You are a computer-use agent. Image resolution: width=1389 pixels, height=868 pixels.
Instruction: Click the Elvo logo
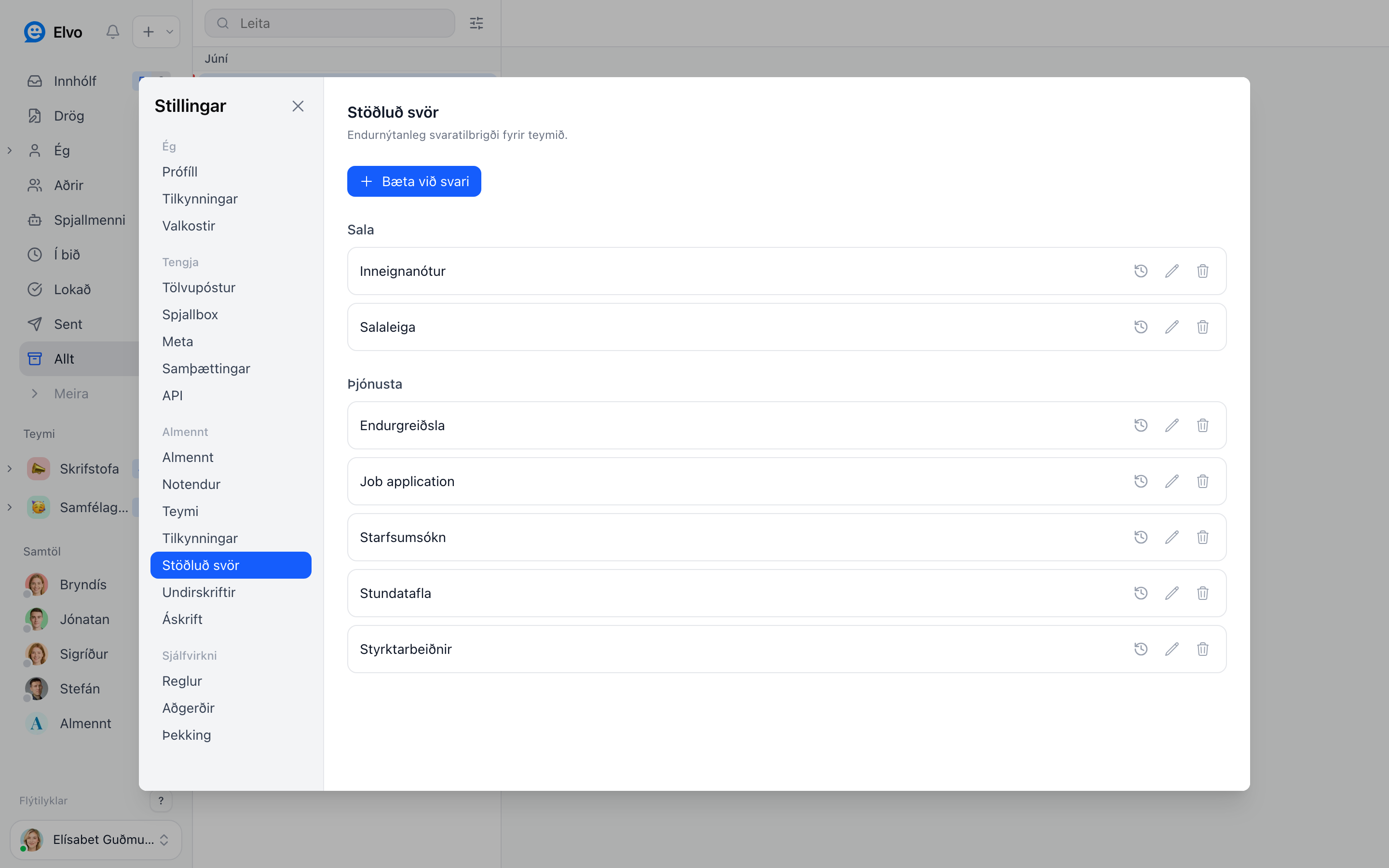34,31
